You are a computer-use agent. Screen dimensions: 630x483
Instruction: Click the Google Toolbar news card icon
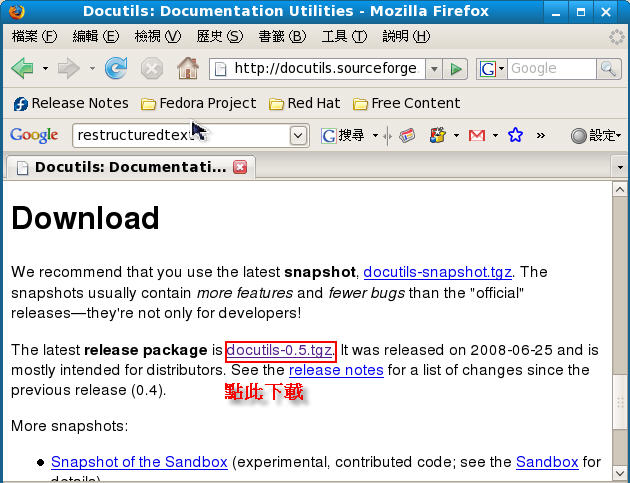[407, 135]
